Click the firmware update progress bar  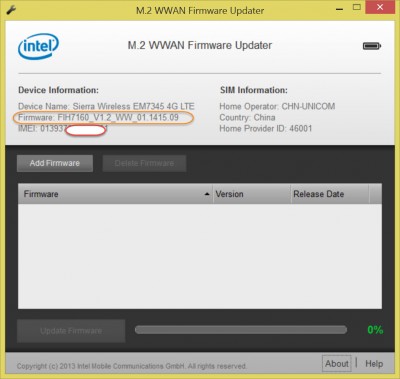(x=241, y=330)
